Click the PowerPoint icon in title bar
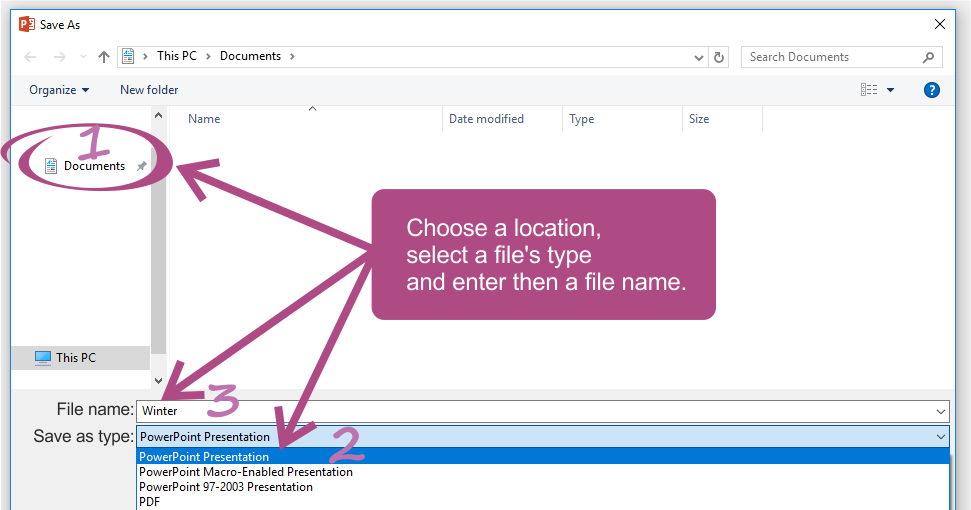The height and width of the screenshot is (510, 971). (27, 25)
